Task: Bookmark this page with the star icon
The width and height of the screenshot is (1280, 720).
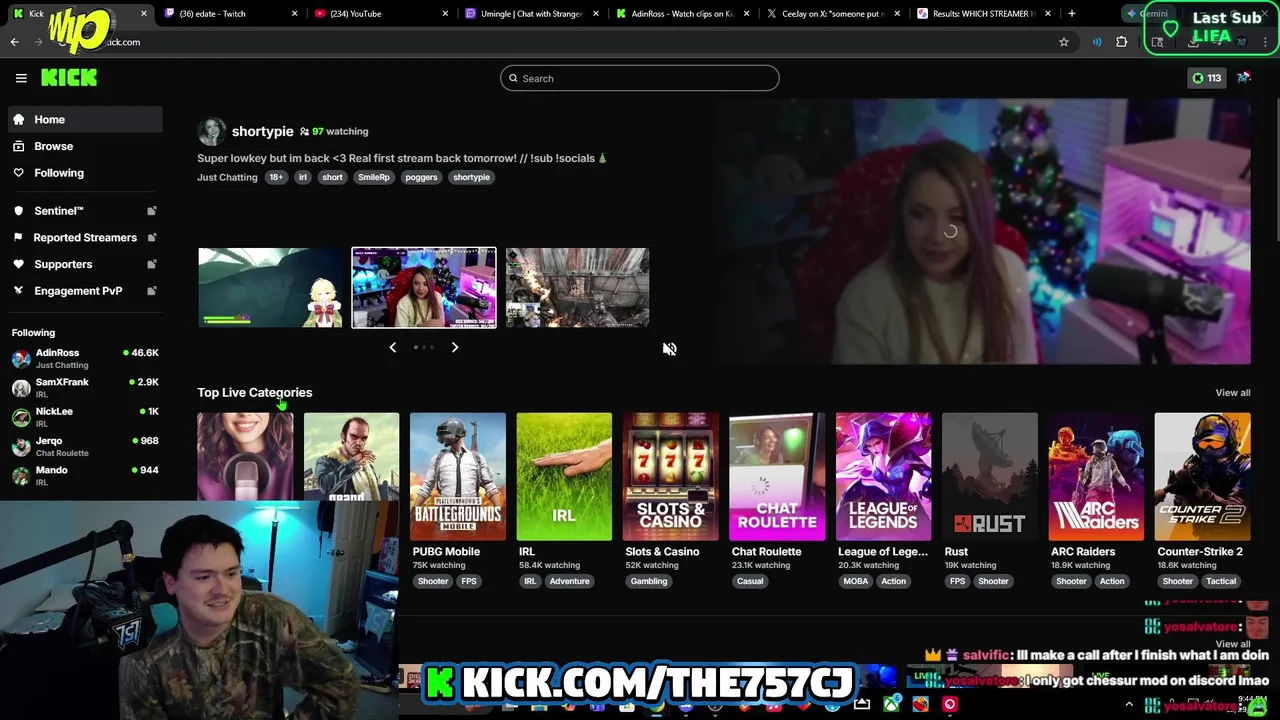Action: click(1064, 42)
